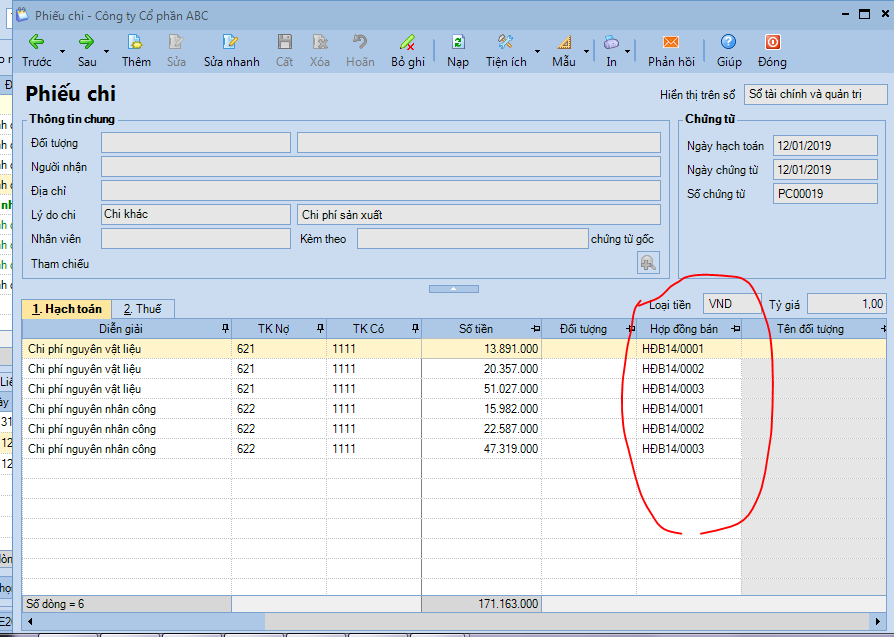894x637 pixels.
Task: Expand the In print dropdown arrow
Action: click(627, 51)
